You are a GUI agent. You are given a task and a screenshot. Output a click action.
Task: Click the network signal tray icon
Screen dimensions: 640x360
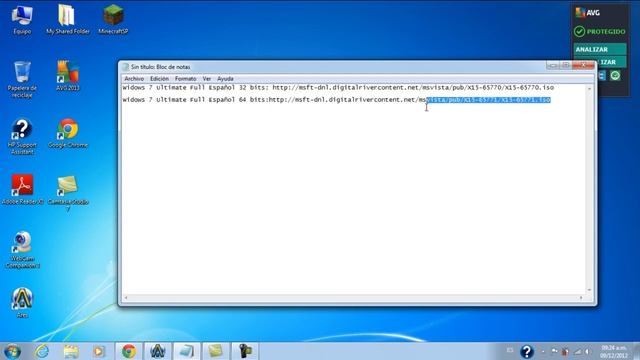point(577,351)
